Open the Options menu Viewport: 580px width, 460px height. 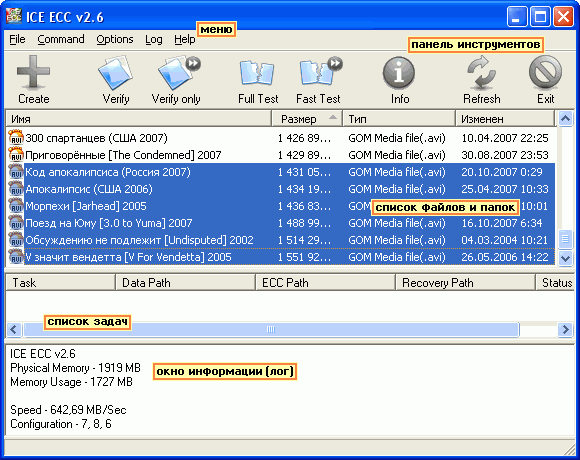tap(115, 39)
